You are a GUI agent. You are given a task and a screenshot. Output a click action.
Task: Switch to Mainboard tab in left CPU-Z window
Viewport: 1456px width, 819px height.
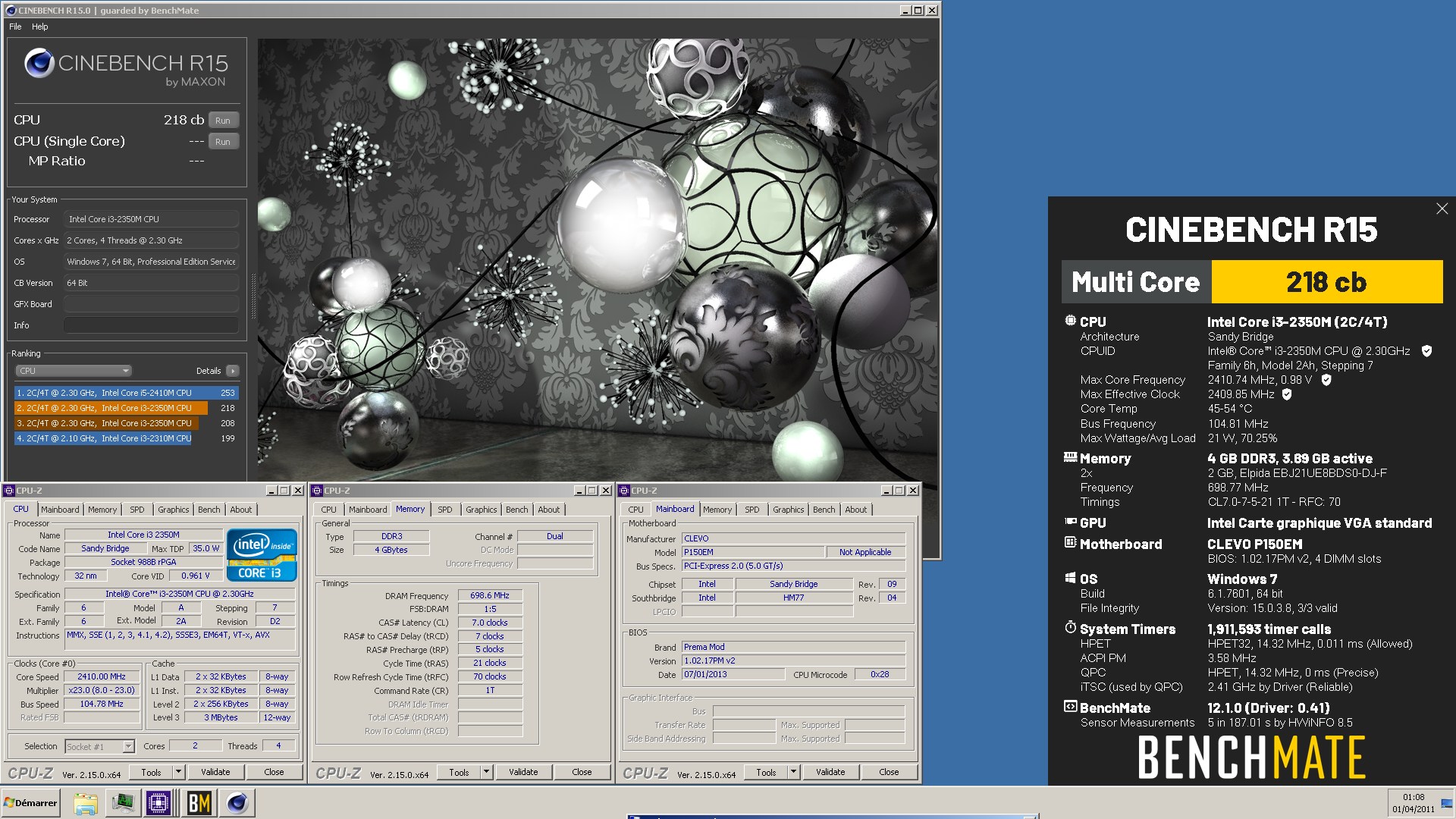(x=60, y=510)
